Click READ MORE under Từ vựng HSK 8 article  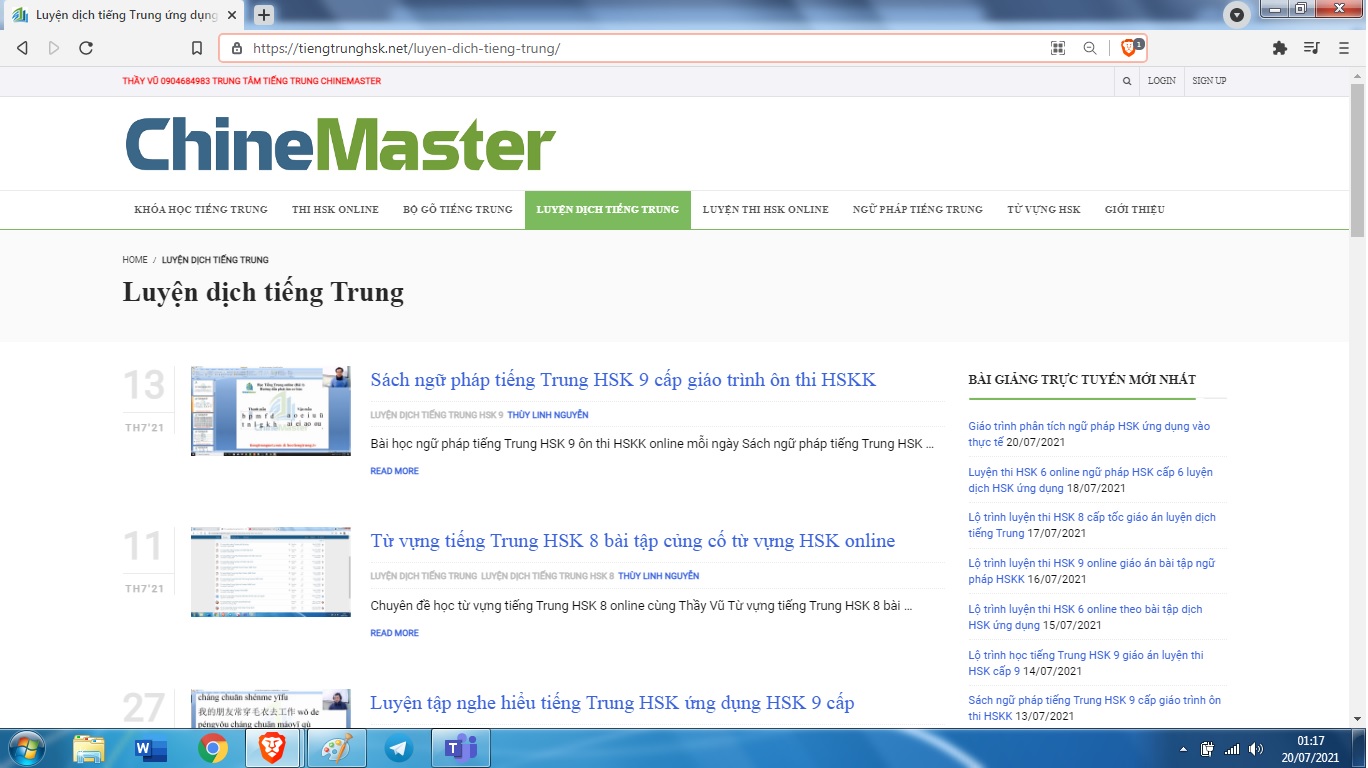394,633
